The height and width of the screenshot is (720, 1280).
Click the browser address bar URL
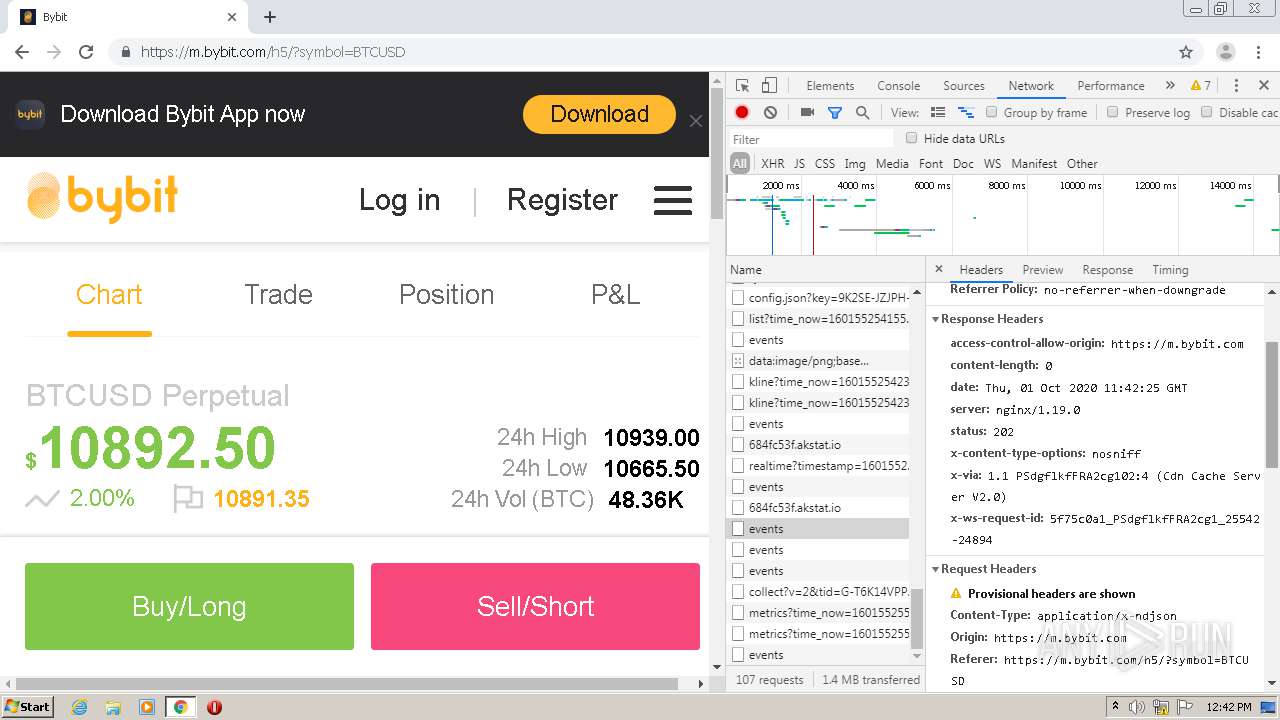point(273,52)
